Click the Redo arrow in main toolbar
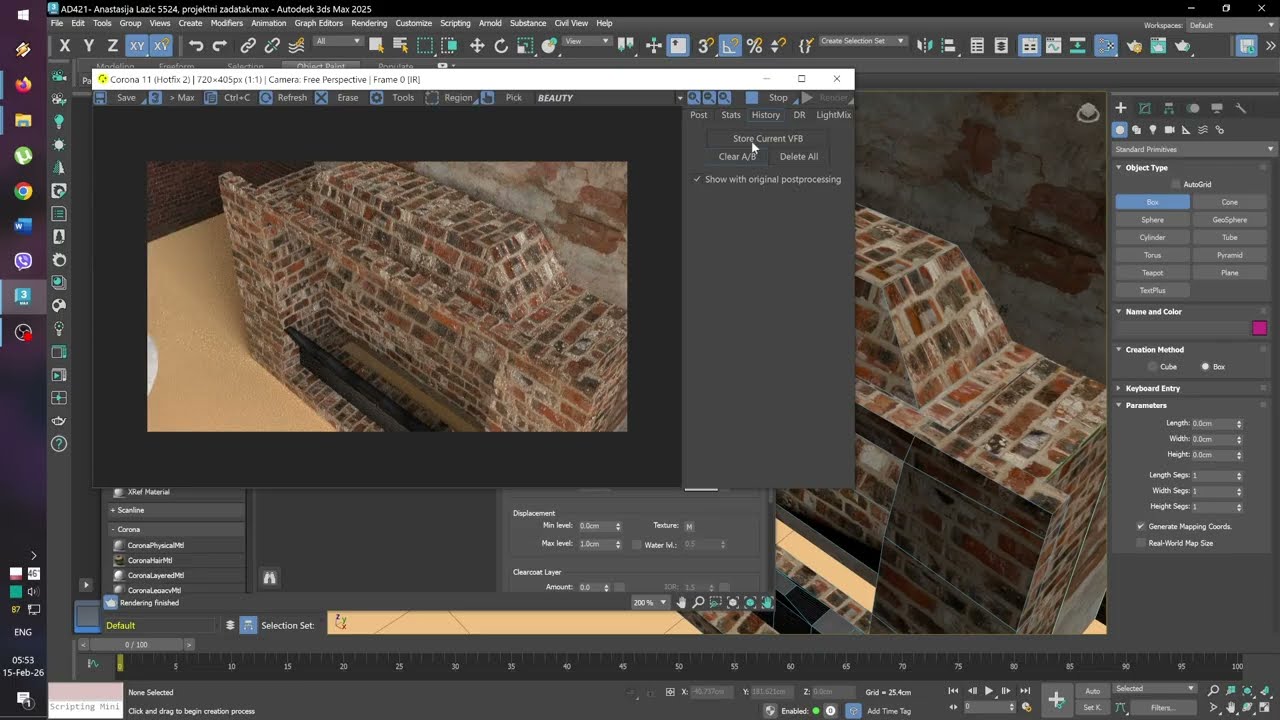 (220, 45)
